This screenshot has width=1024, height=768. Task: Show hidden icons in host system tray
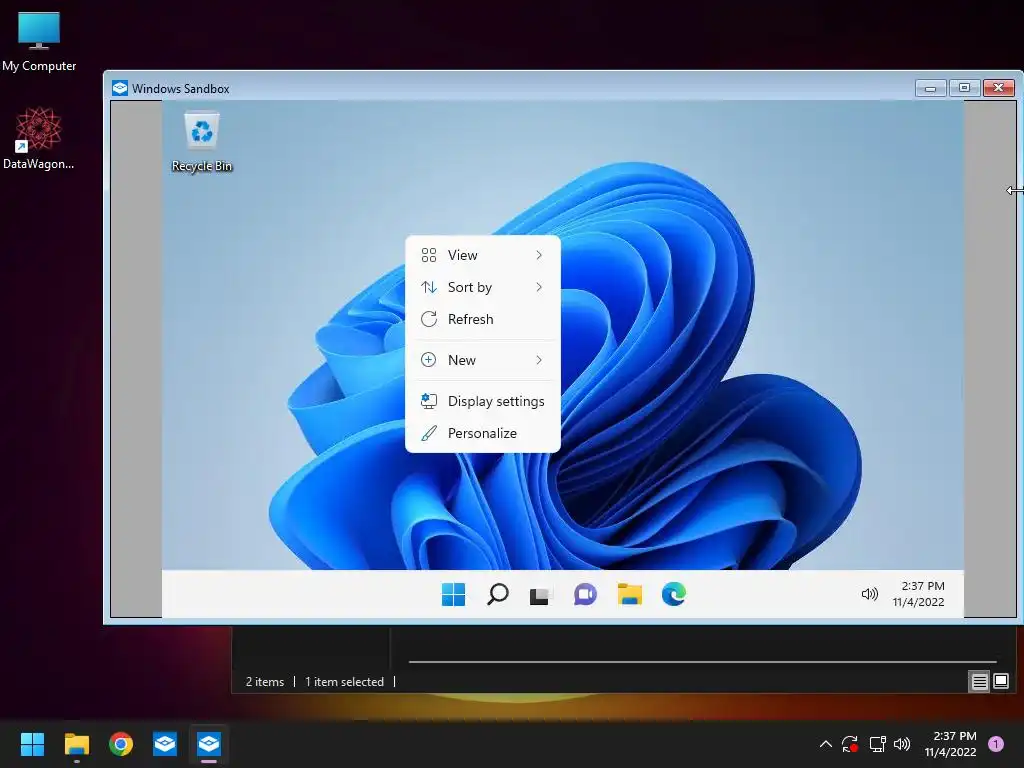pos(825,744)
